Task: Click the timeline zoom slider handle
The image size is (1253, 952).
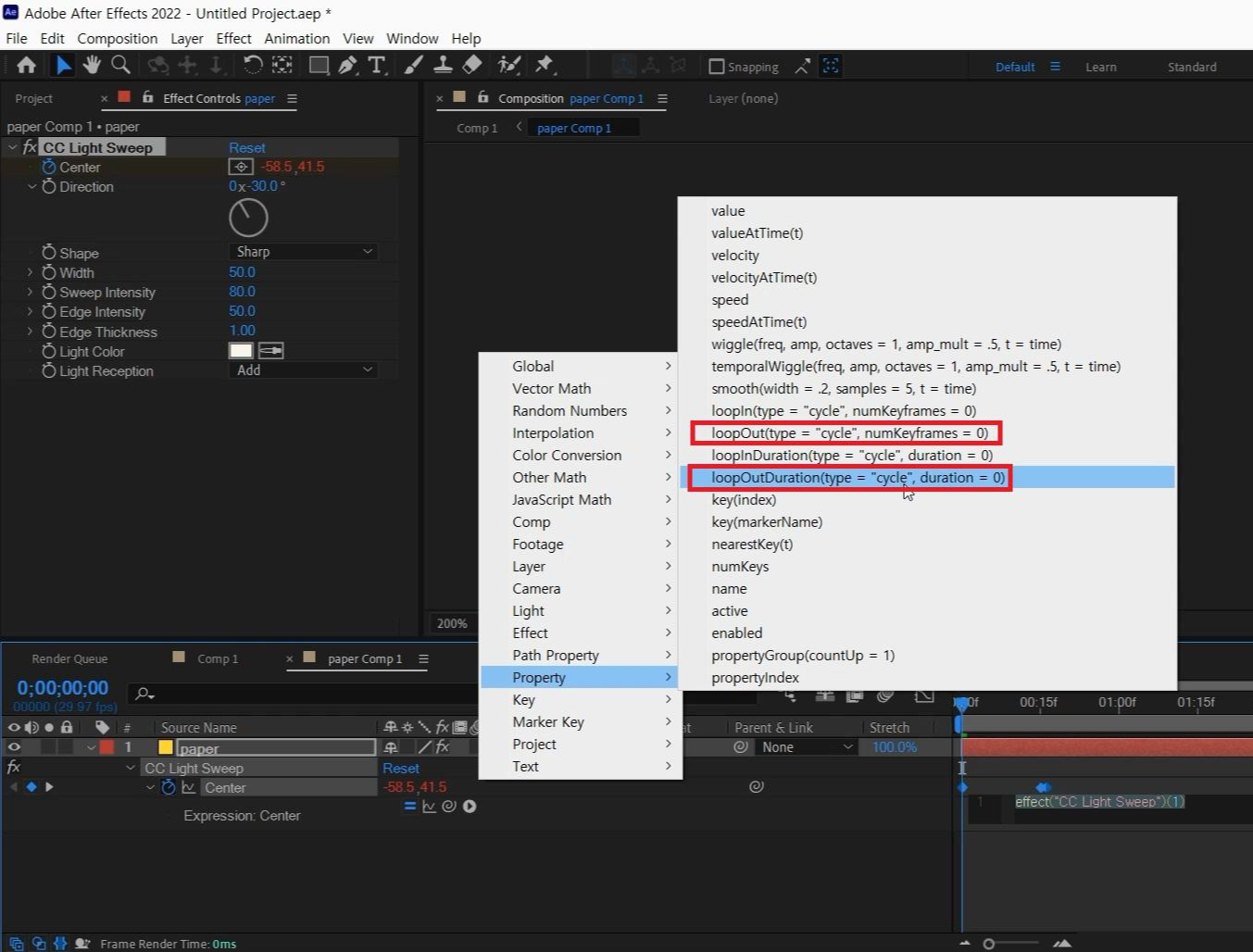Action: click(x=989, y=944)
